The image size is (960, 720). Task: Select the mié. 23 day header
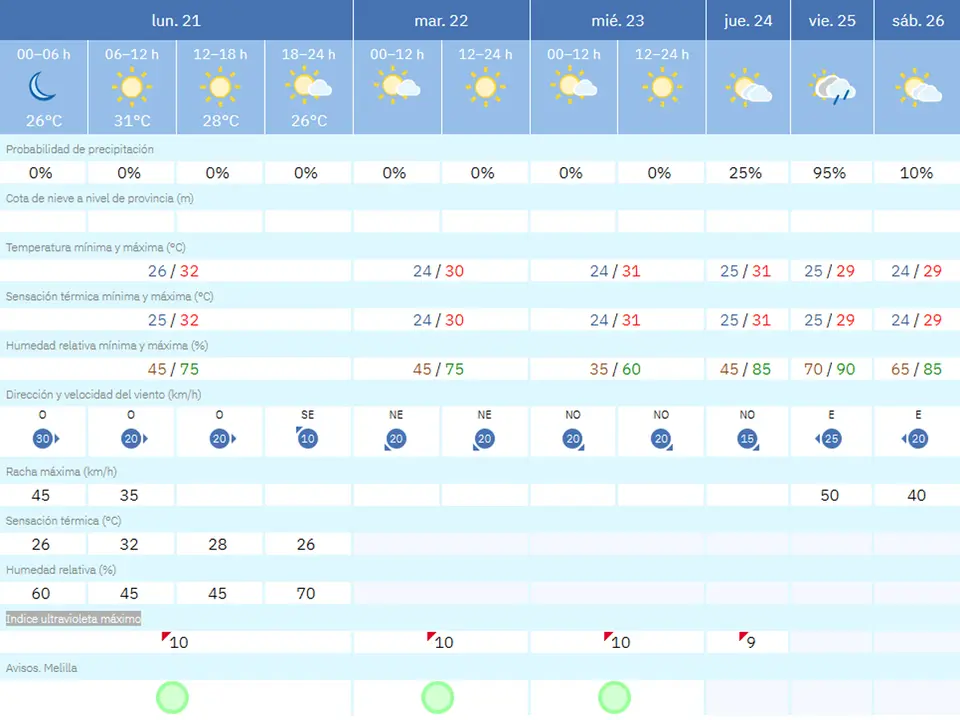618,20
